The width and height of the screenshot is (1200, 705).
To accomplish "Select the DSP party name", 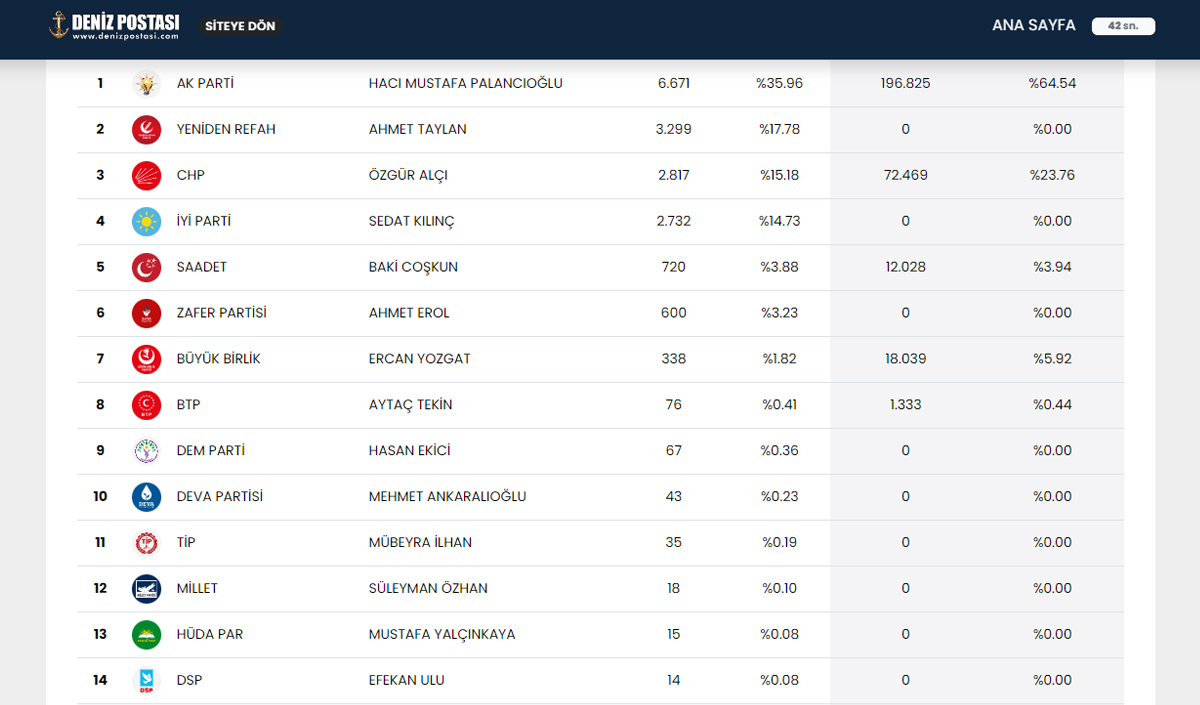I will click(x=190, y=681).
